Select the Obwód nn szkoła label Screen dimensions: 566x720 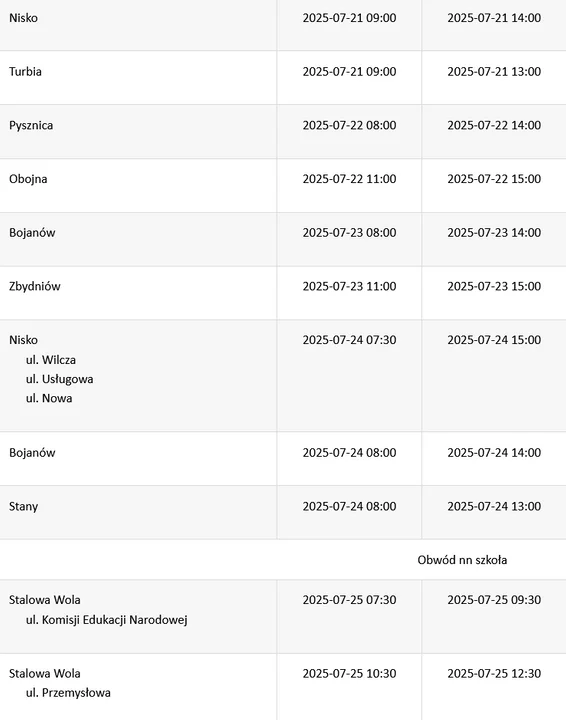[x=462, y=560]
